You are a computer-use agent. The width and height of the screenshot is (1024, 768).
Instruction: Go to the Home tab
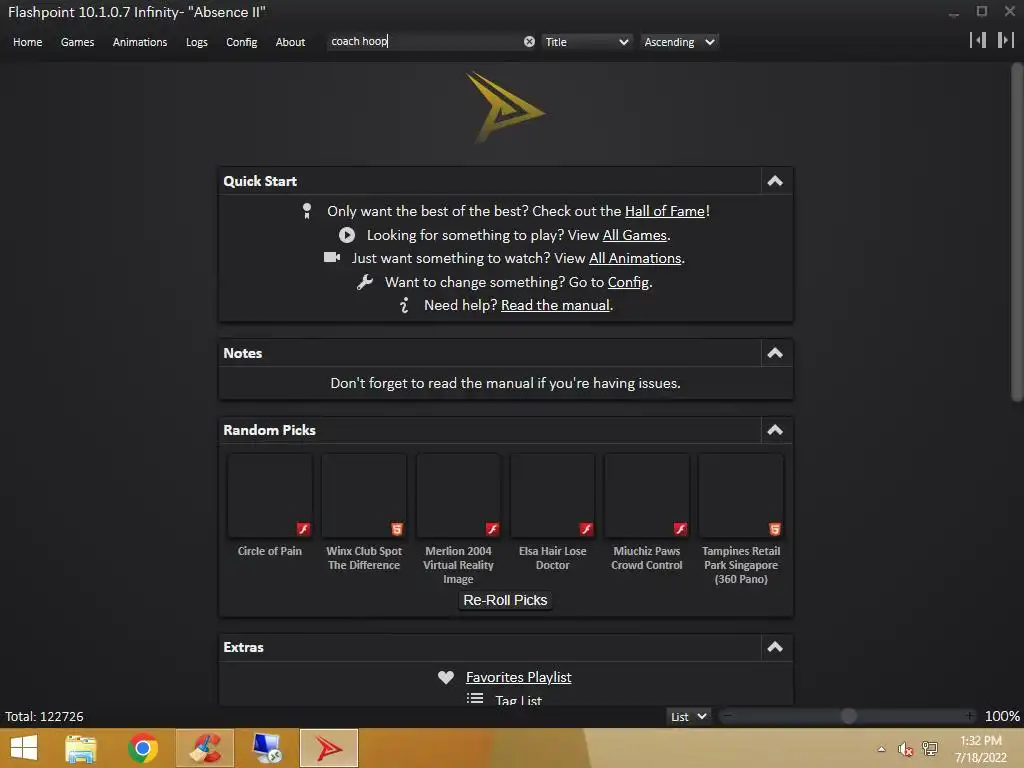(27, 42)
